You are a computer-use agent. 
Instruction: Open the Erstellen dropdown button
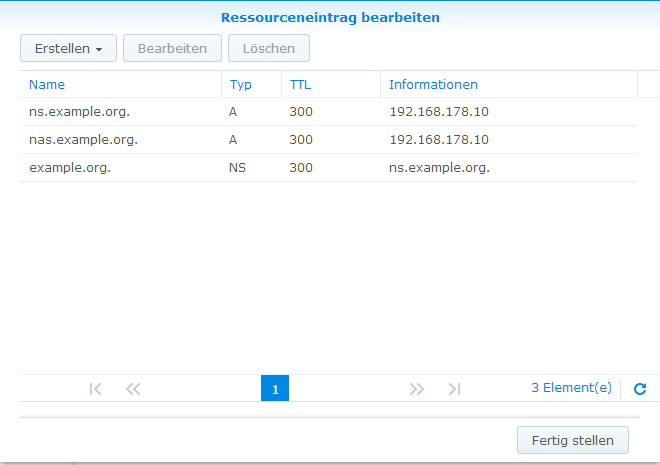(68, 48)
